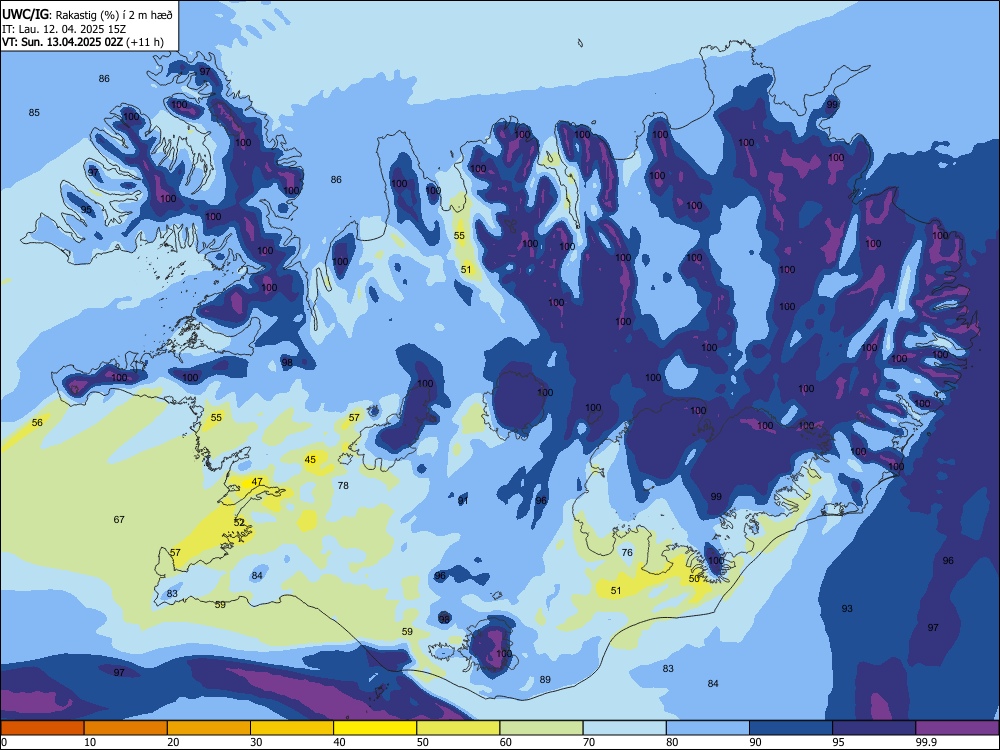The height and width of the screenshot is (750, 1000).
Task: Click the dark orange 0–10 legend swatch
Action: 42,728
